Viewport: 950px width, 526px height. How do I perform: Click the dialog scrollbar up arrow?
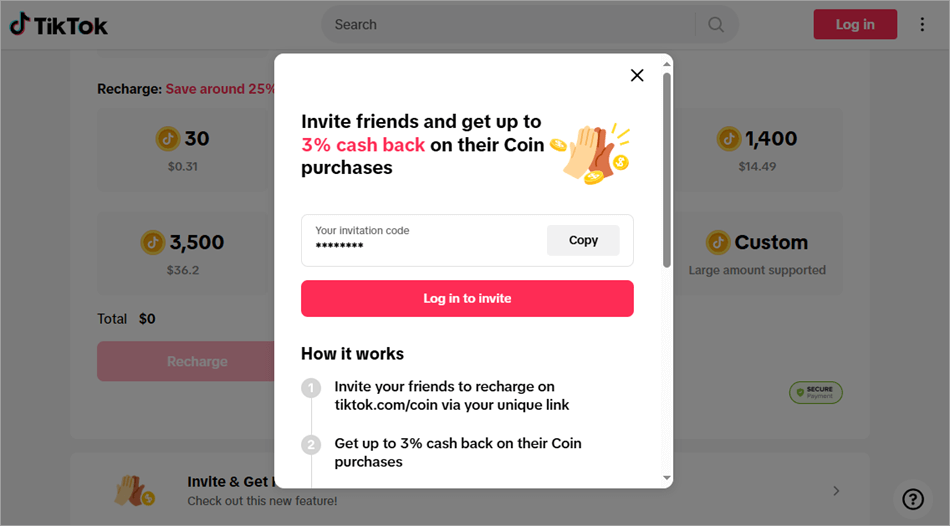667,63
